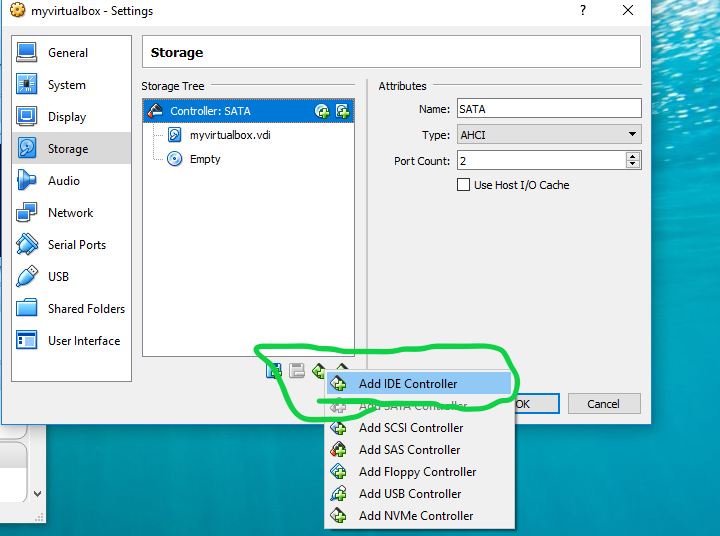Screen dimensions: 720x536
Task: Open the controller Type dropdown
Action: (548, 134)
